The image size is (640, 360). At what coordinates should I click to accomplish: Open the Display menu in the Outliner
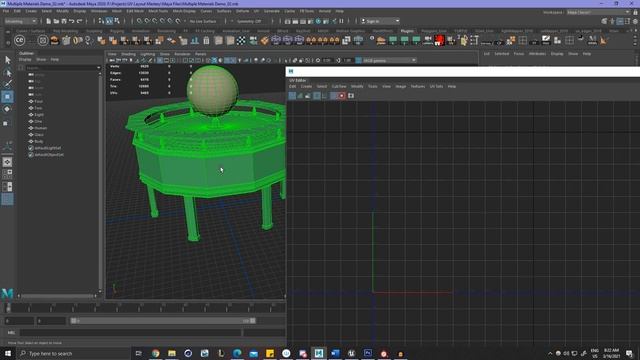(x=25, y=60)
